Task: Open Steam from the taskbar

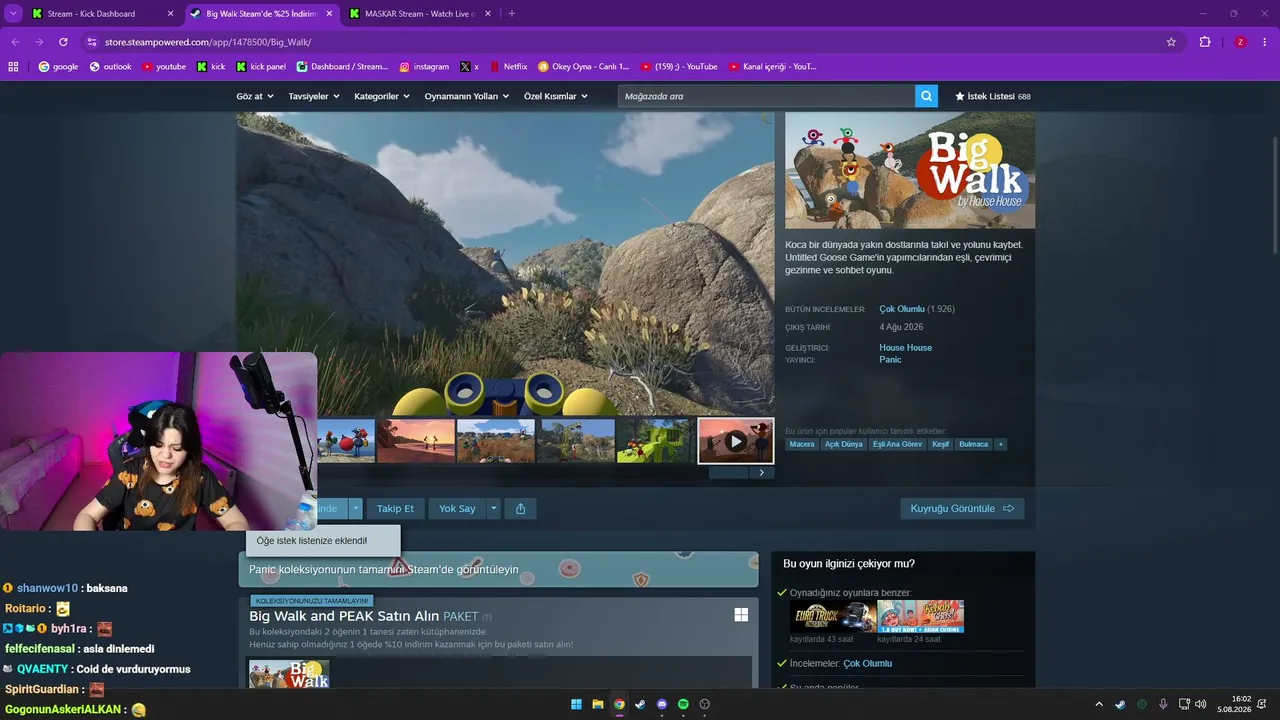Action: (641, 705)
